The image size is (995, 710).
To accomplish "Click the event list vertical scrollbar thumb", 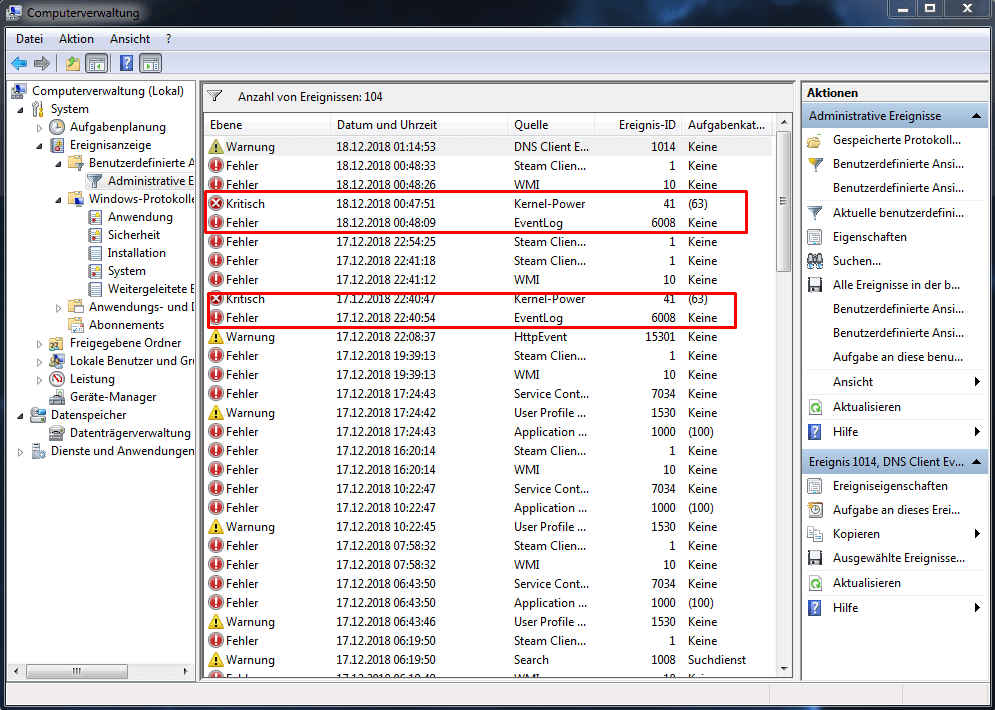I will coord(784,201).
